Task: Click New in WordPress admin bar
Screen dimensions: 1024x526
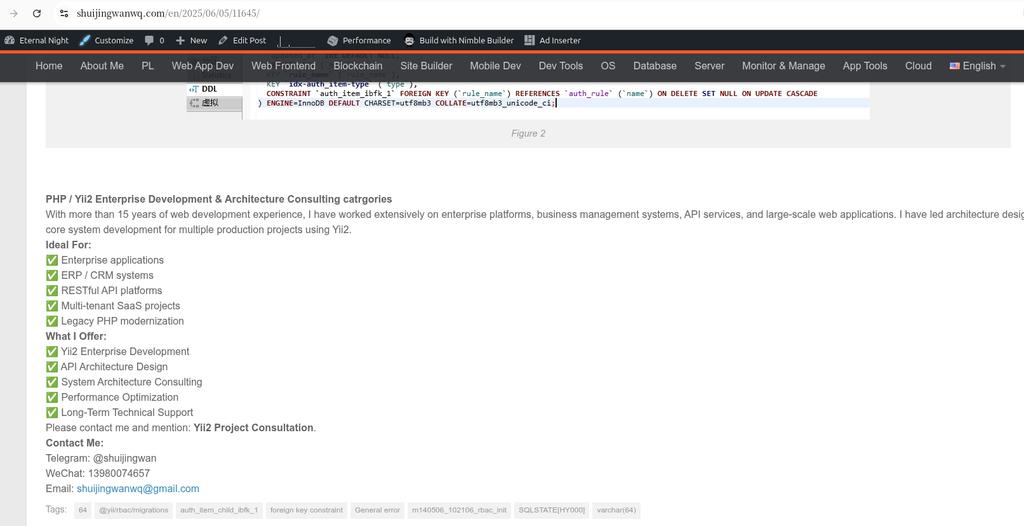Action: coord(191,41)
